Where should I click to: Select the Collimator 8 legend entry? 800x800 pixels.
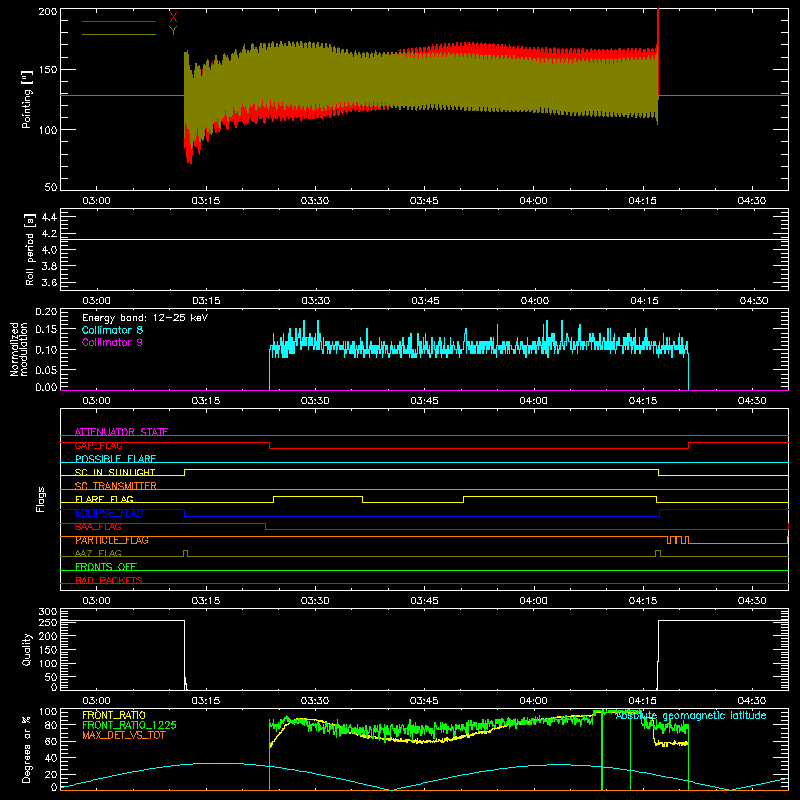112,330
